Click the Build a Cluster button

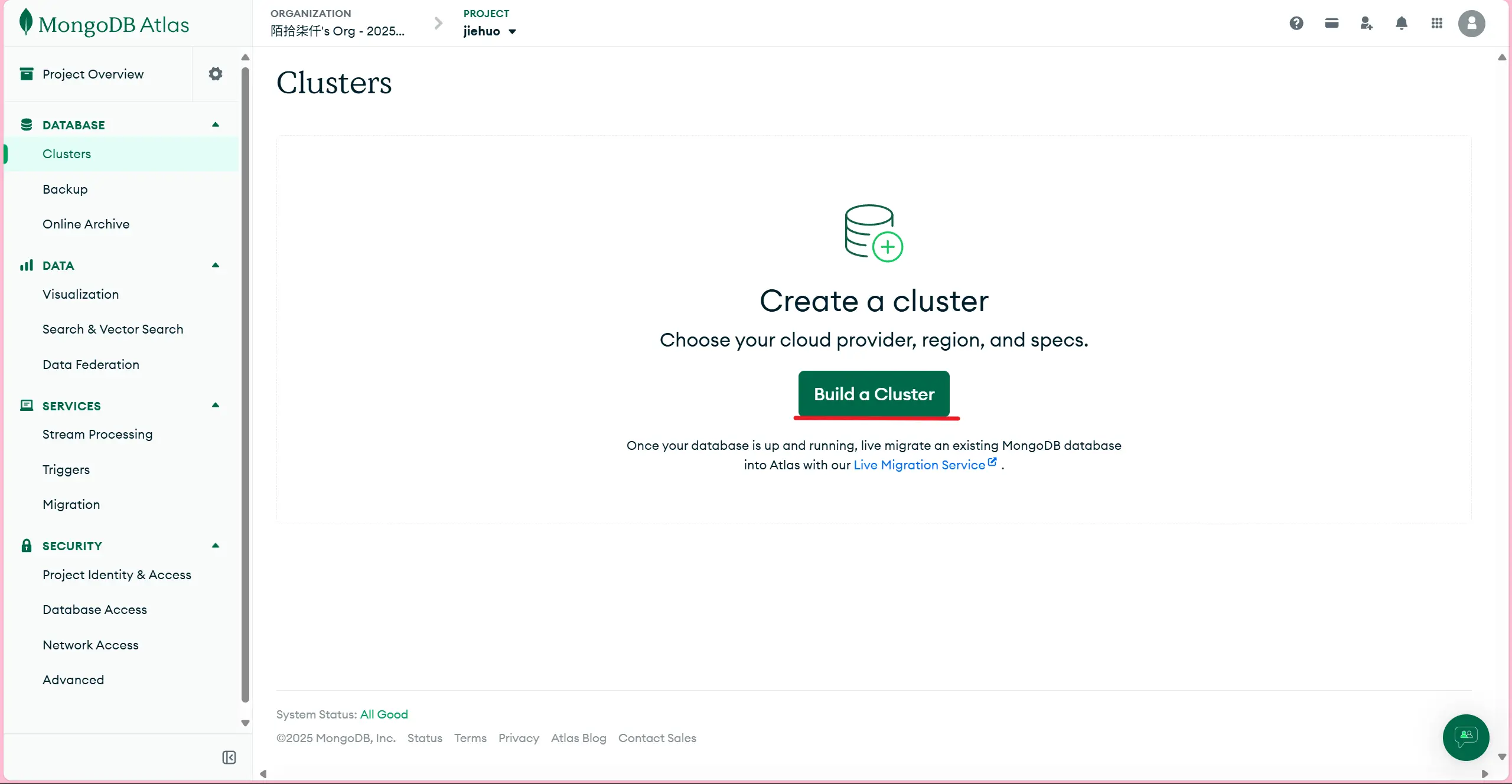pos(874,394)
